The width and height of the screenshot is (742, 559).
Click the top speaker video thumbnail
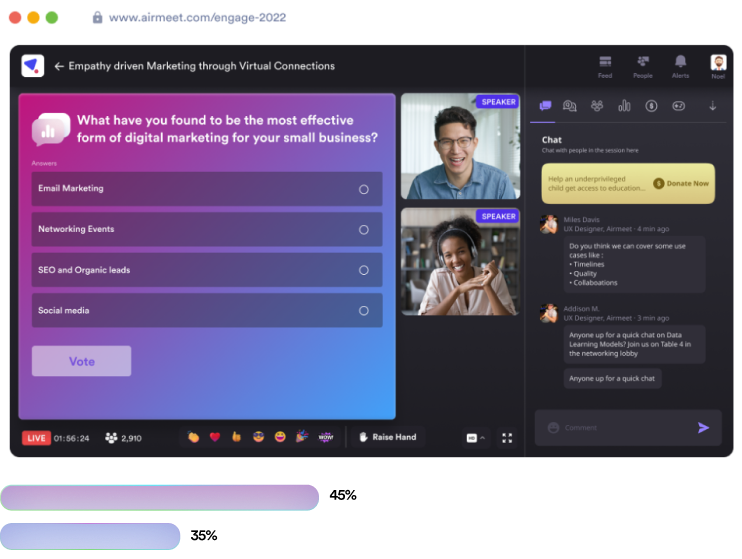pyautogui.click(x=460, y=146)
